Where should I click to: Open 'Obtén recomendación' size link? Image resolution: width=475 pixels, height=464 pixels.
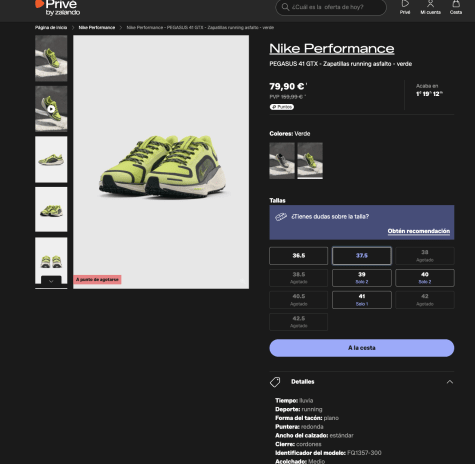click(419, 231)
